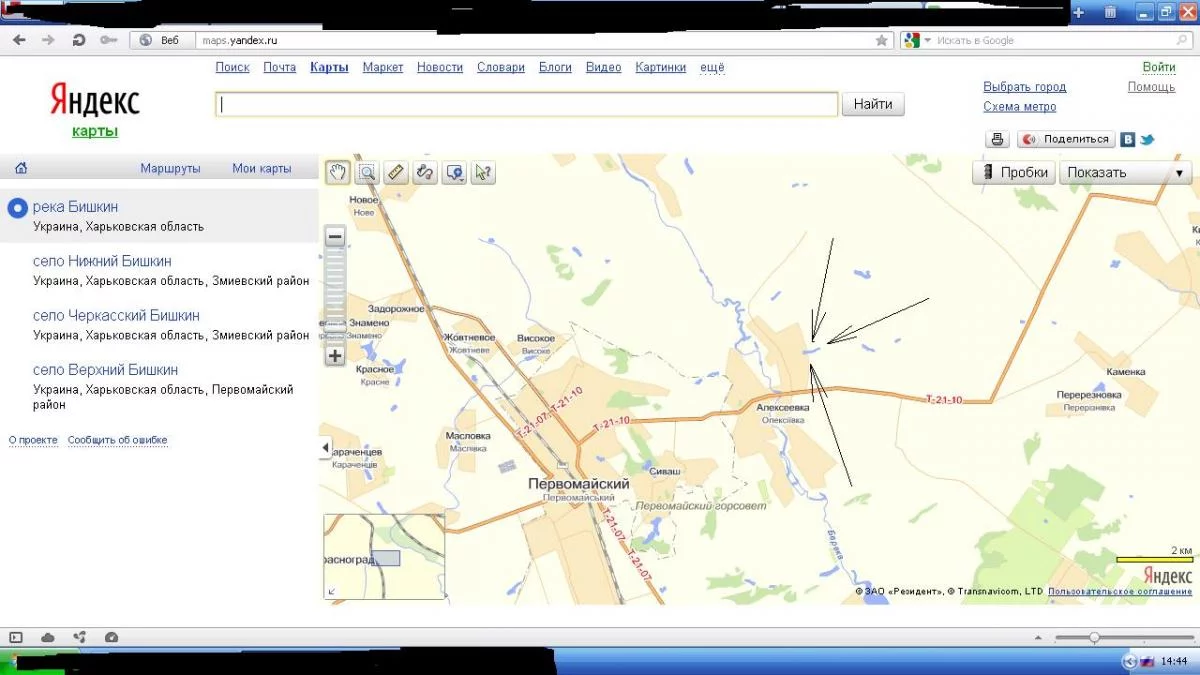Image resolution: width=1200 pixels, height=675 pixels.
Task: Toggle the Пробки traffic layer
Action: pyautogui.click(x=1013, y=172)
